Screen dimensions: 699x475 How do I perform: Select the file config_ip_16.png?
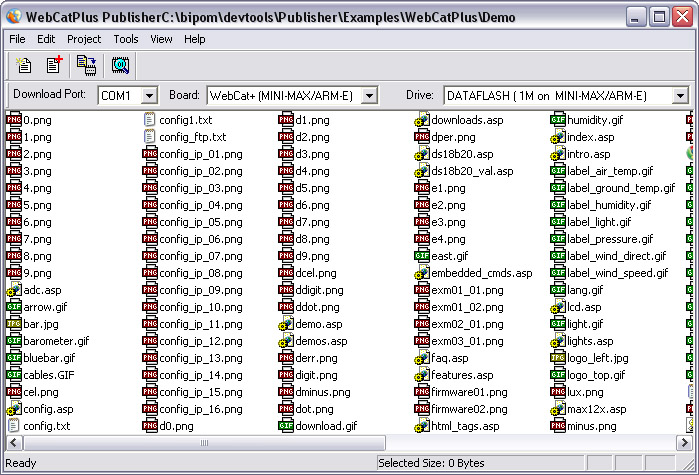tap(201, 409)
